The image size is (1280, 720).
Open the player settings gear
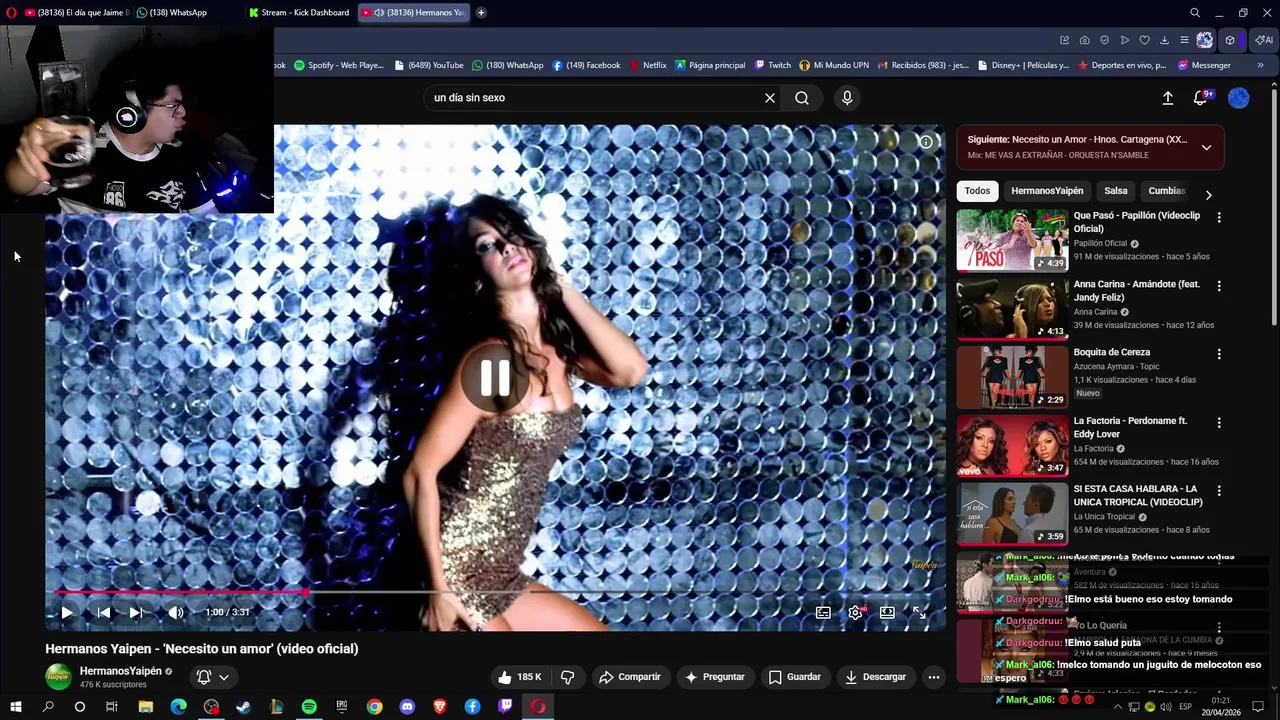855,612
